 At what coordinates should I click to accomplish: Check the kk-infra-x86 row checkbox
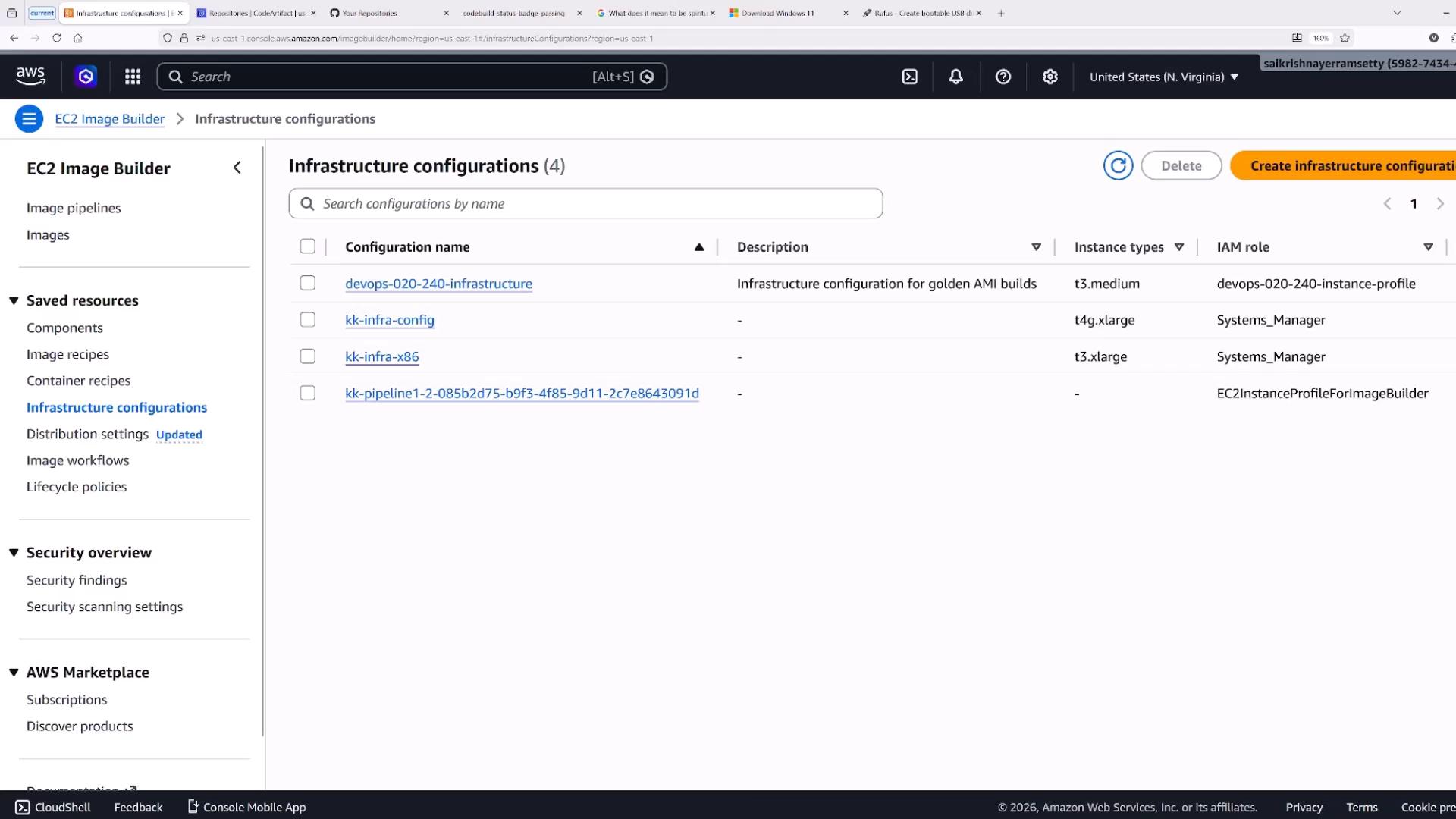[307, 356]
